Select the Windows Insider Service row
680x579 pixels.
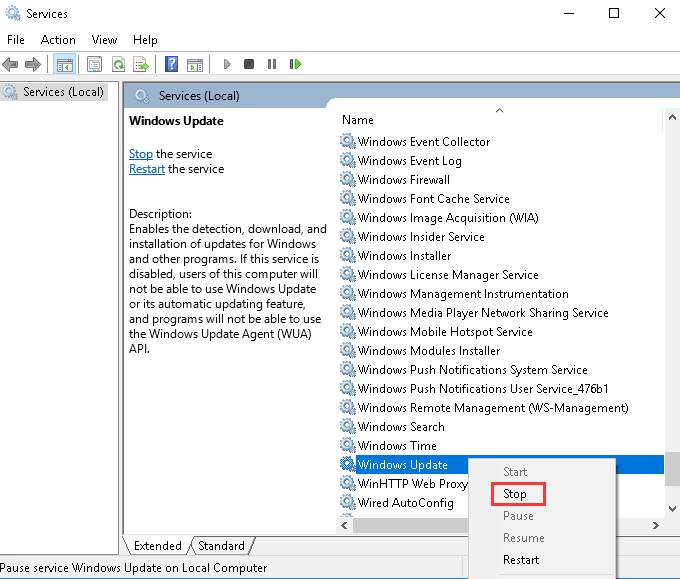(421, 237)
